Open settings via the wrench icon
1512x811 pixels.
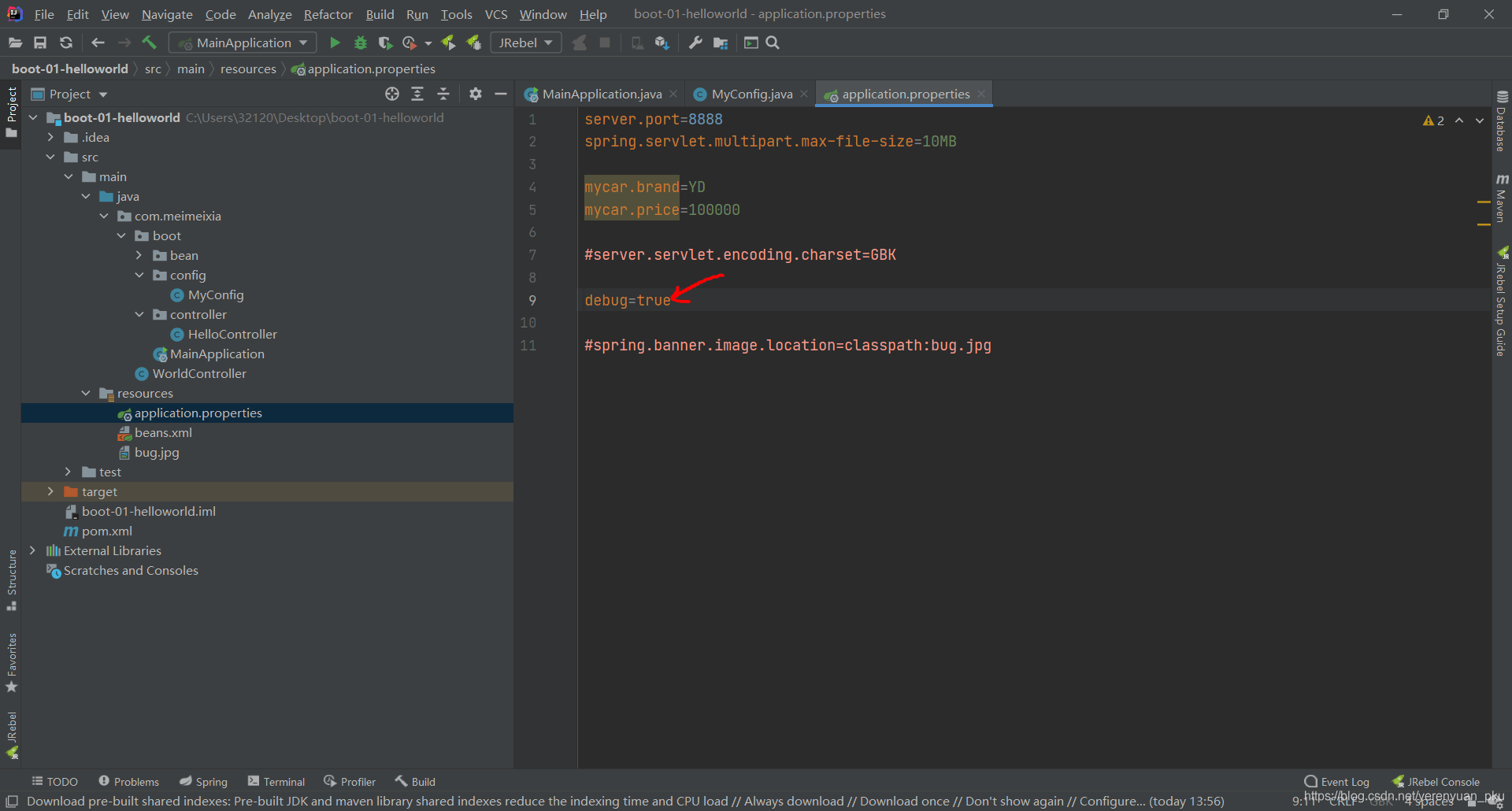tap(695, 43)
